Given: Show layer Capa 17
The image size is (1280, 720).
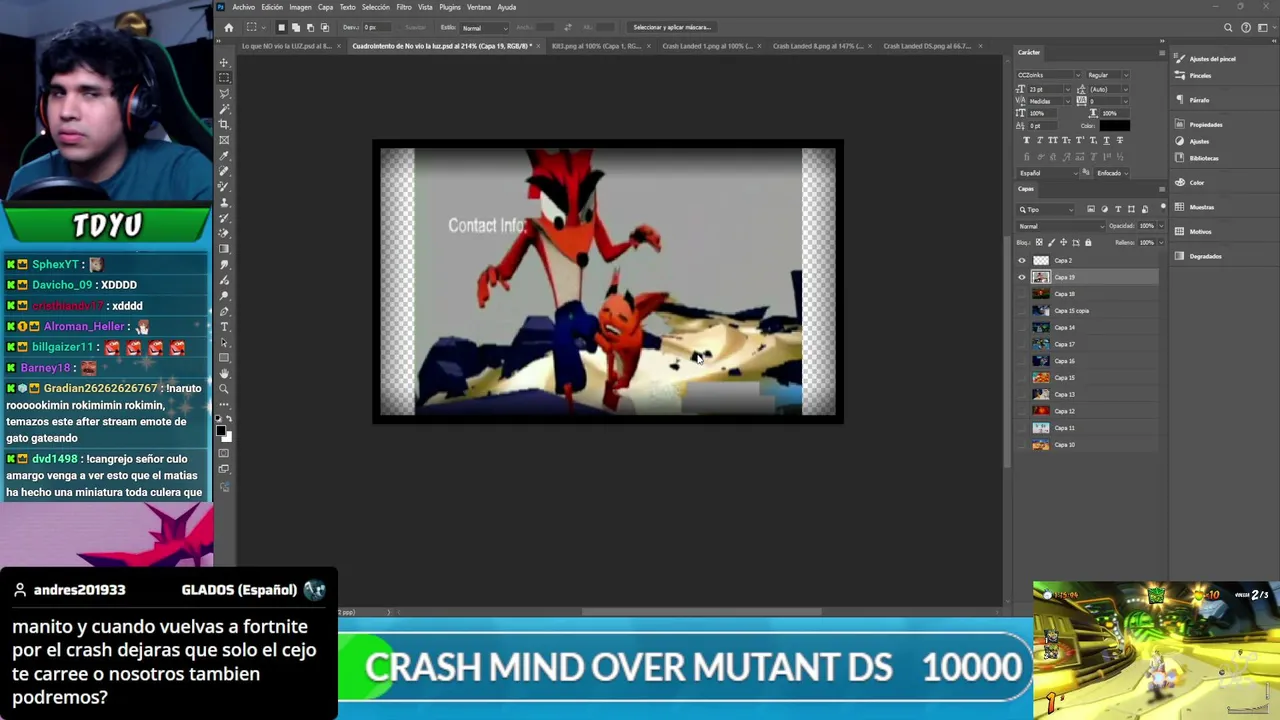Looking at the screenshot, I should pyautogui.click(x=1022, y=344).
